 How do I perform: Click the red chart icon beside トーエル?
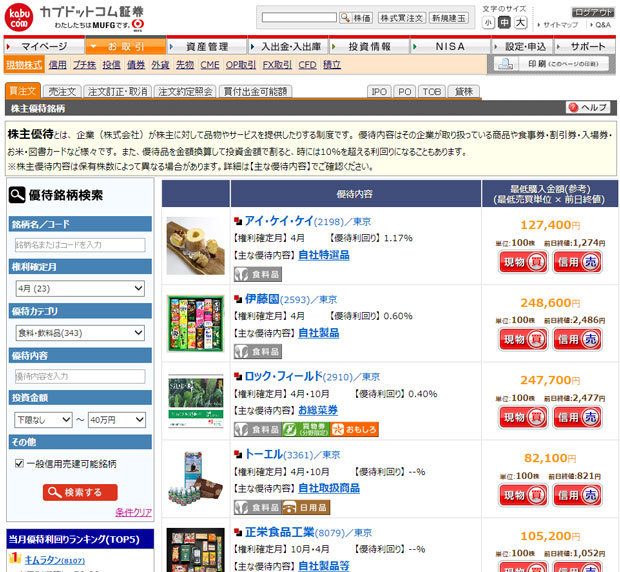(x=238, y=455)
